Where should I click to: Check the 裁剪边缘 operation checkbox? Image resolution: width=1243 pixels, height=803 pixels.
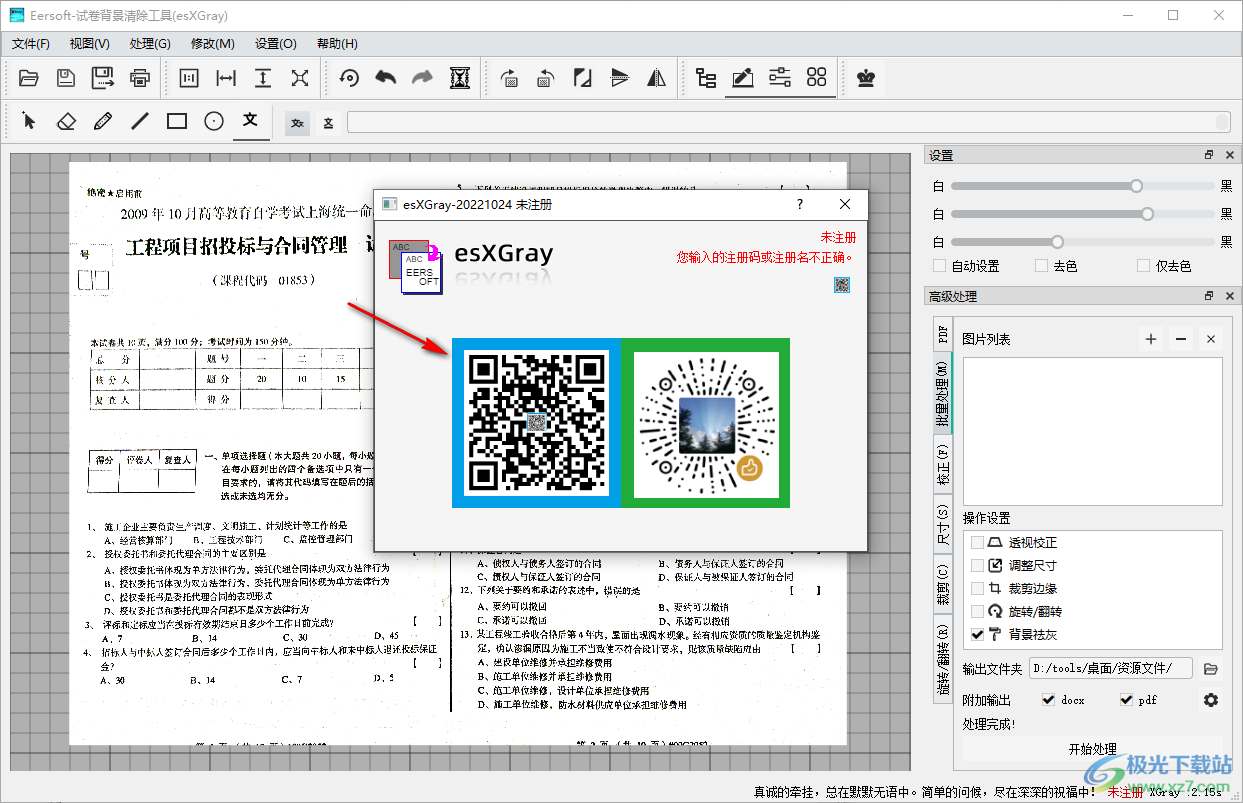click(x=977, y=588)
